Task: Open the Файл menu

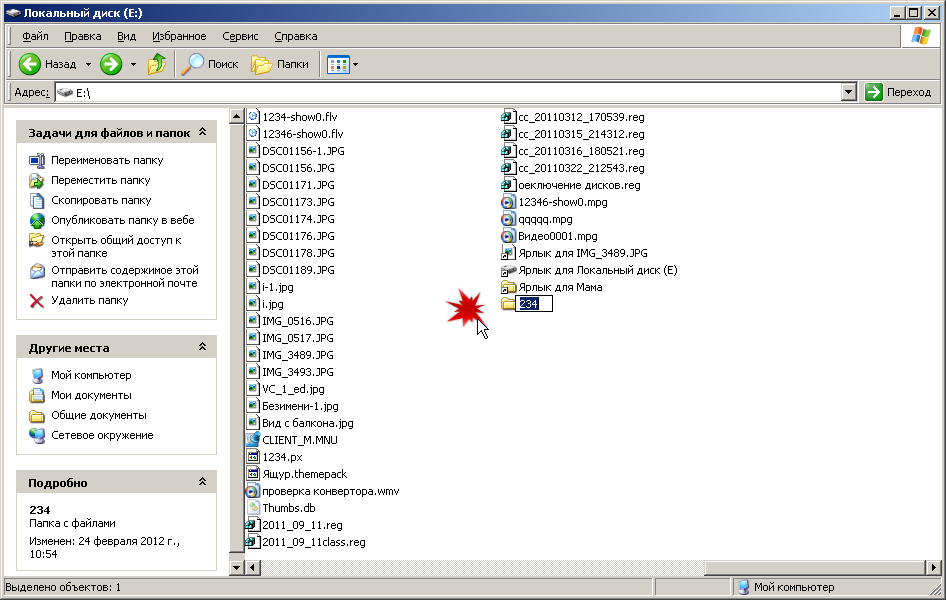Action: (36, 36)
